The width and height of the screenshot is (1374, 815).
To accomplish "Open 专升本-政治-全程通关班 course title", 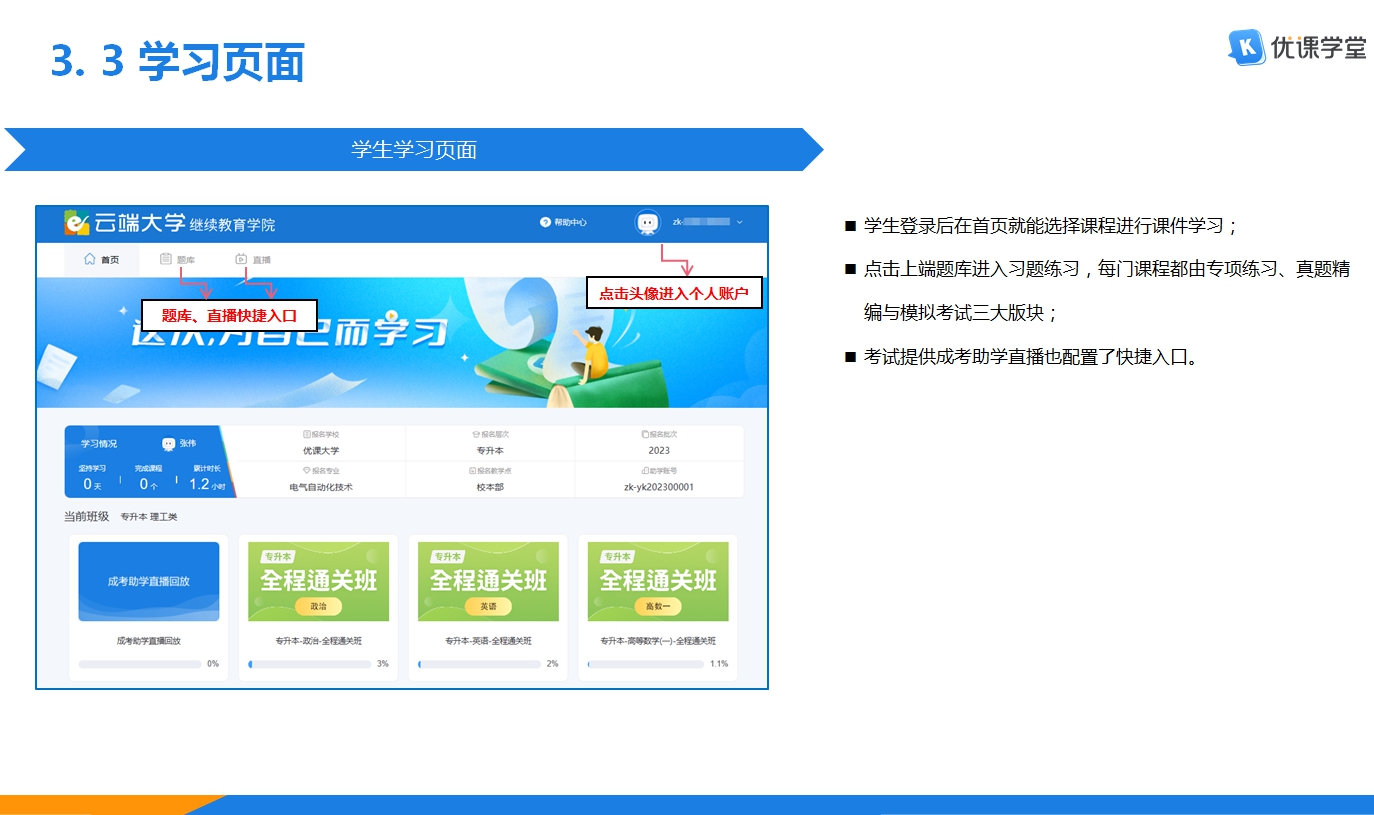I will [x=318, y=641].
